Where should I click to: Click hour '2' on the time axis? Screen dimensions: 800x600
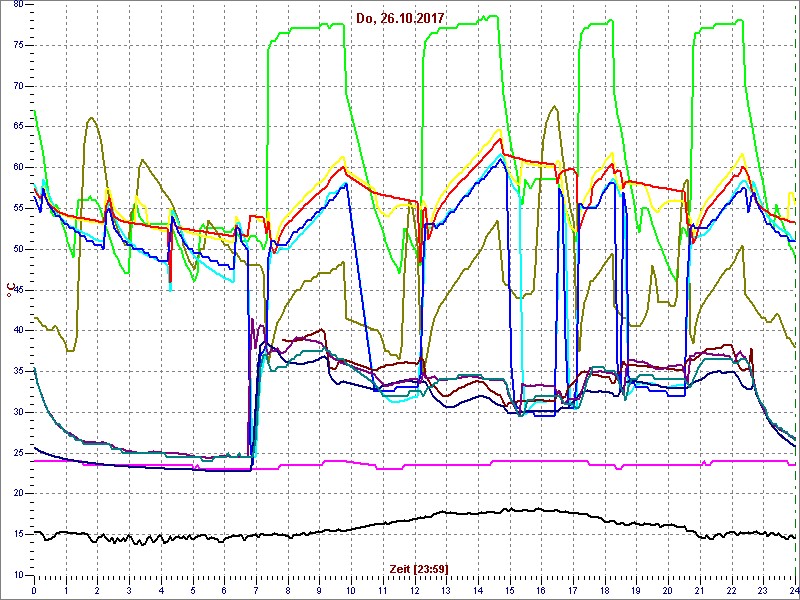point(97,590)
